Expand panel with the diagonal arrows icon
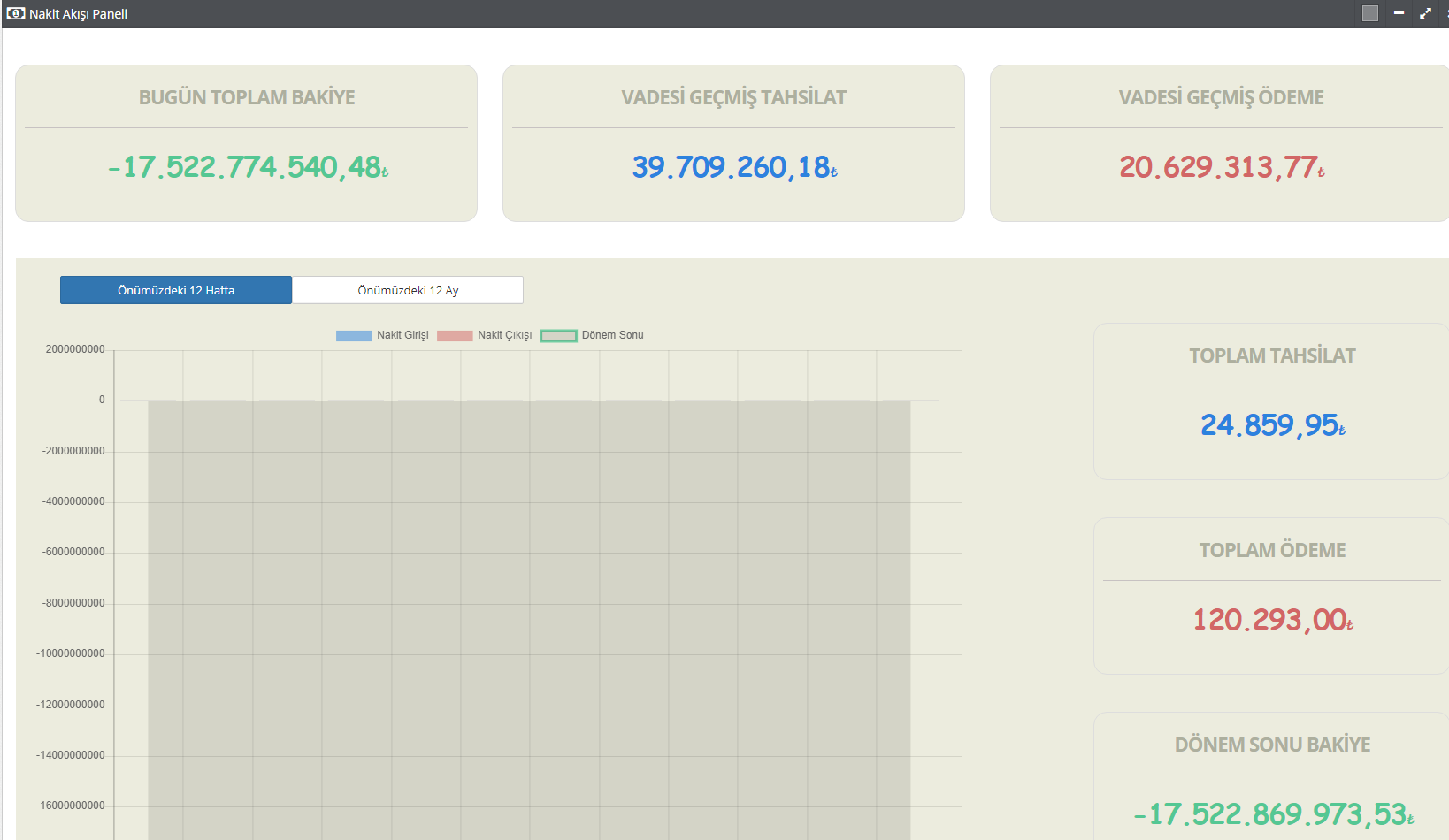The image size is (1449, 840). (x=1425, y=13)
